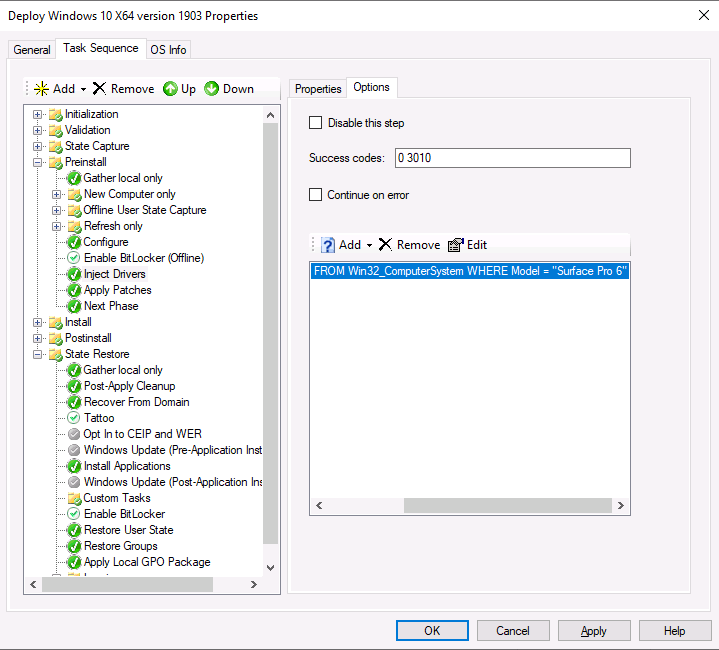This screenshot has height=650, width=719.
Task: Click the green check icon beside Inject Drivers
Action: [x=74, y=274]
